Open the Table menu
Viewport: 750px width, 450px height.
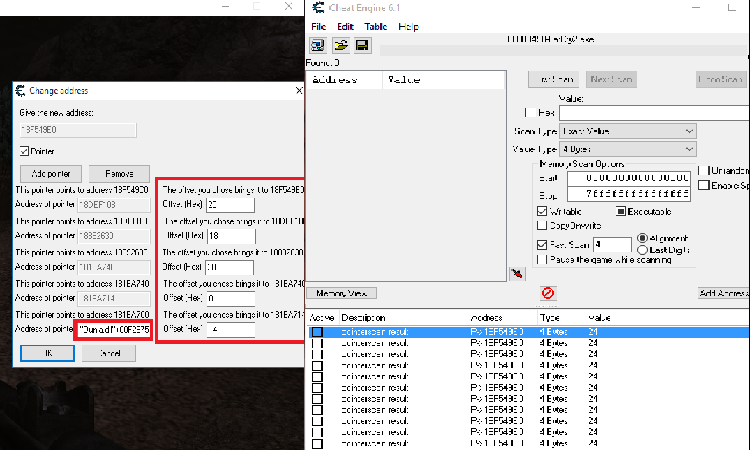375,27
